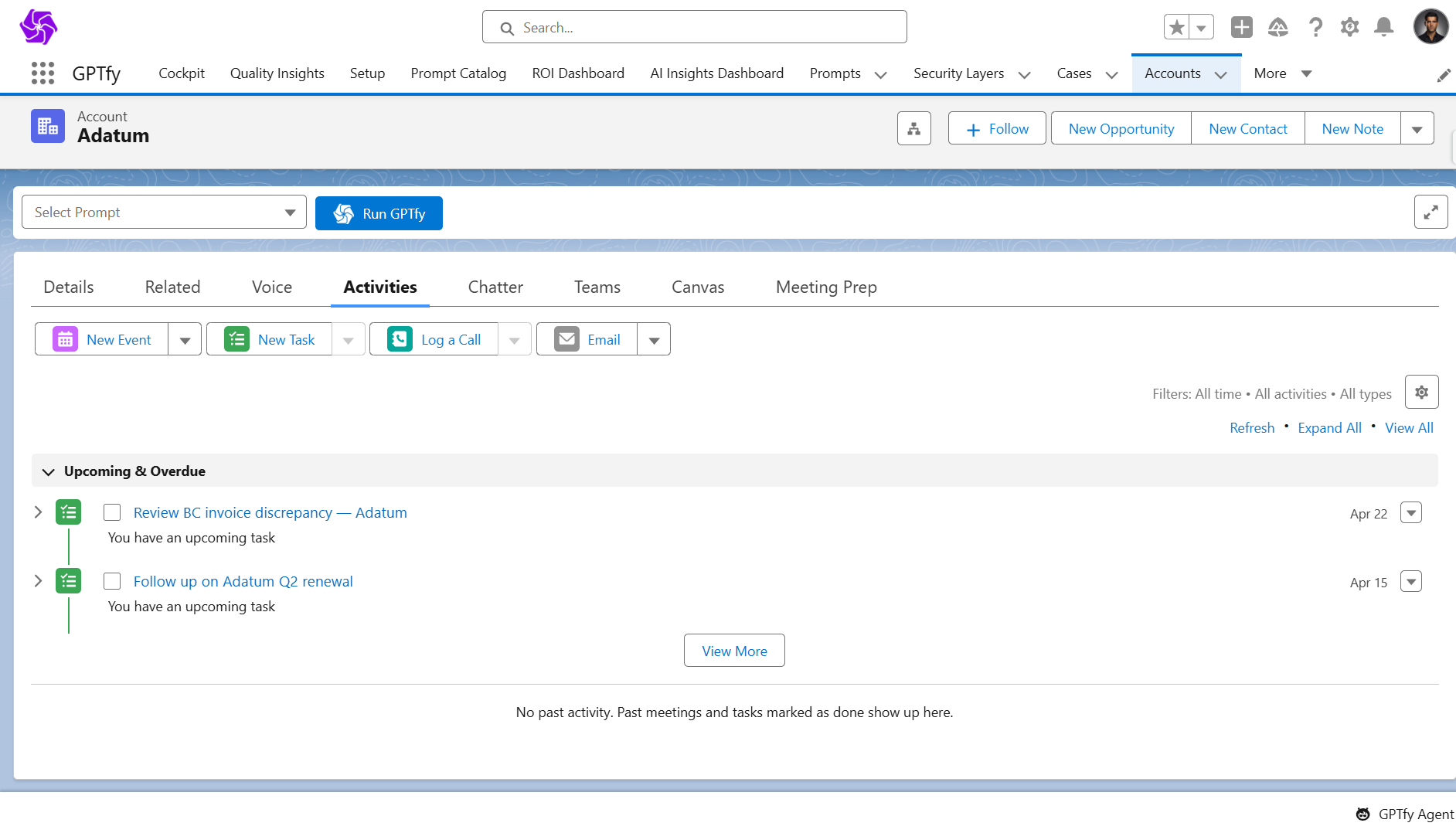
Task: Open the Global Actions plus icon
Action: tap(1241, 27)
